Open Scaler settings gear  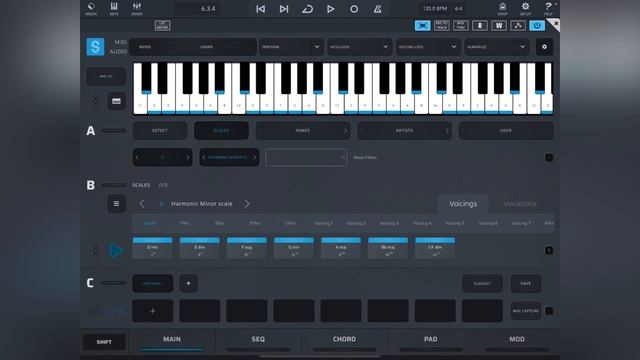(544, 47)
